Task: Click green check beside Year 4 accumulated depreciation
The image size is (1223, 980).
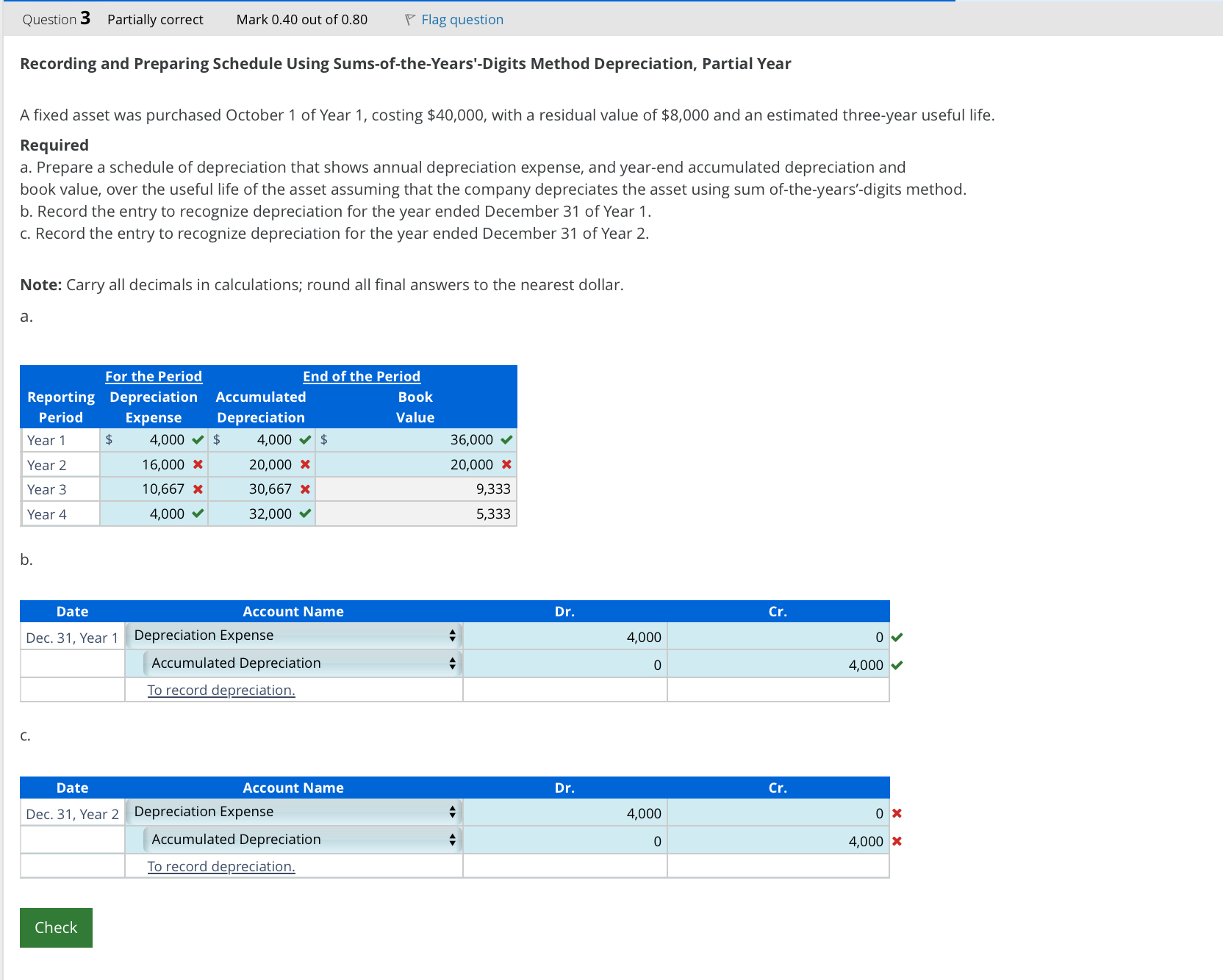Action: click(x=305, y=514)
